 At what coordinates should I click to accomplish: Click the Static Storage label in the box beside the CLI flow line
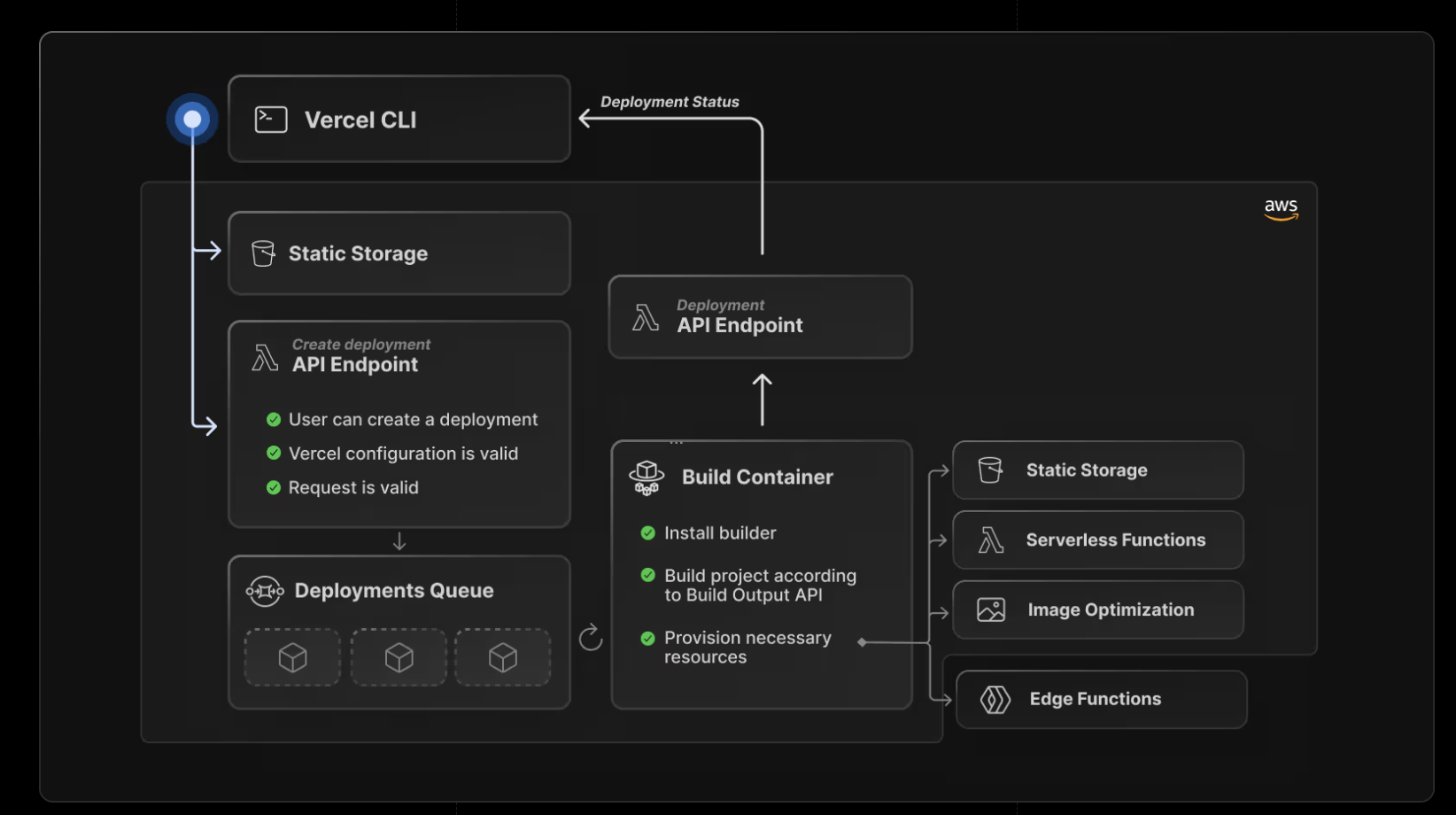pos(358,253)
